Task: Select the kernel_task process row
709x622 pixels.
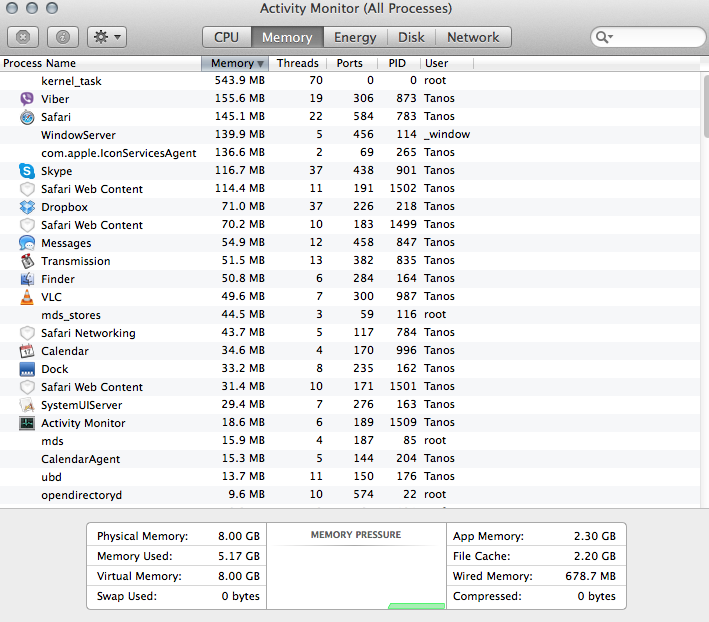Action: pos(350,81)
